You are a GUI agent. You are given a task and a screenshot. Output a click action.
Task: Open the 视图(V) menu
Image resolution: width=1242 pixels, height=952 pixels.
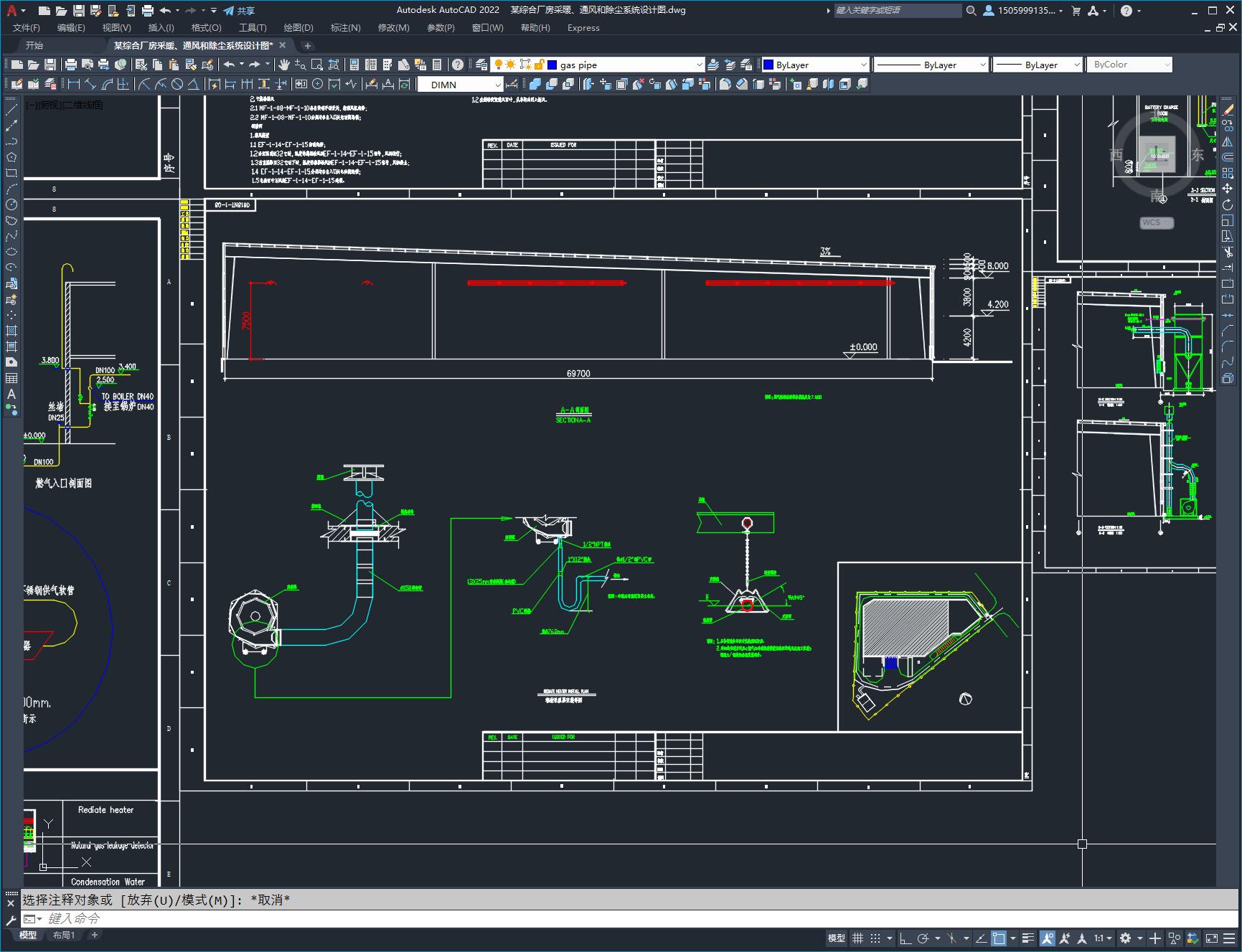[116, 28]
